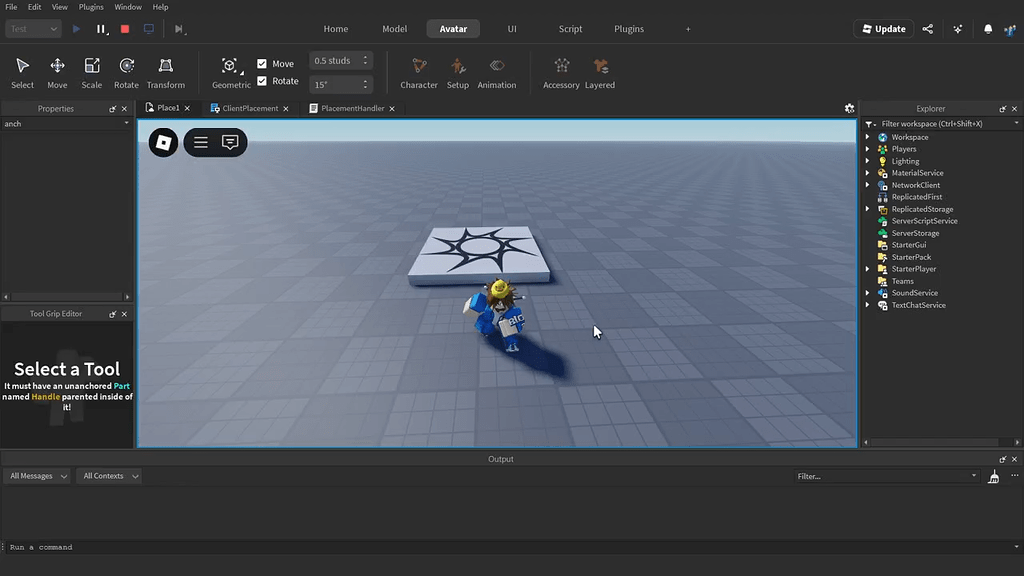Screen dimensions: 1024x576
Task: Select the Scale tool
Action: tap(91, 70)
